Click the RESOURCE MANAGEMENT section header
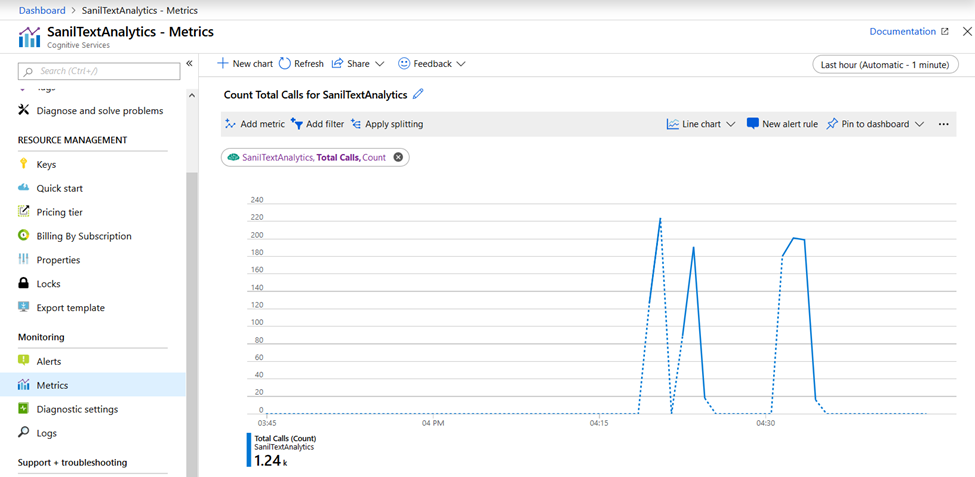The height and width of the screenshot is (477, 975). [x=73, y=140]
